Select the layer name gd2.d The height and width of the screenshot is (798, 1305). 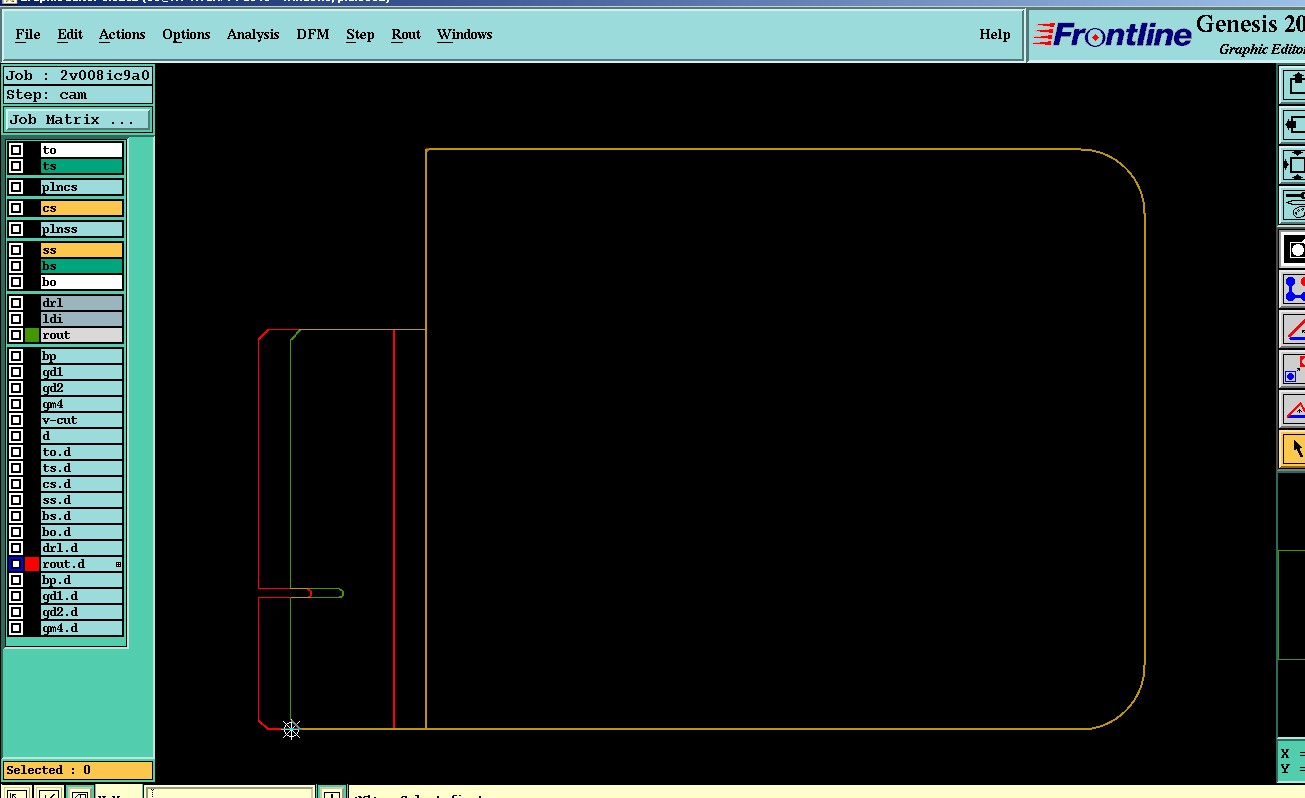click(x=82, y=612)
